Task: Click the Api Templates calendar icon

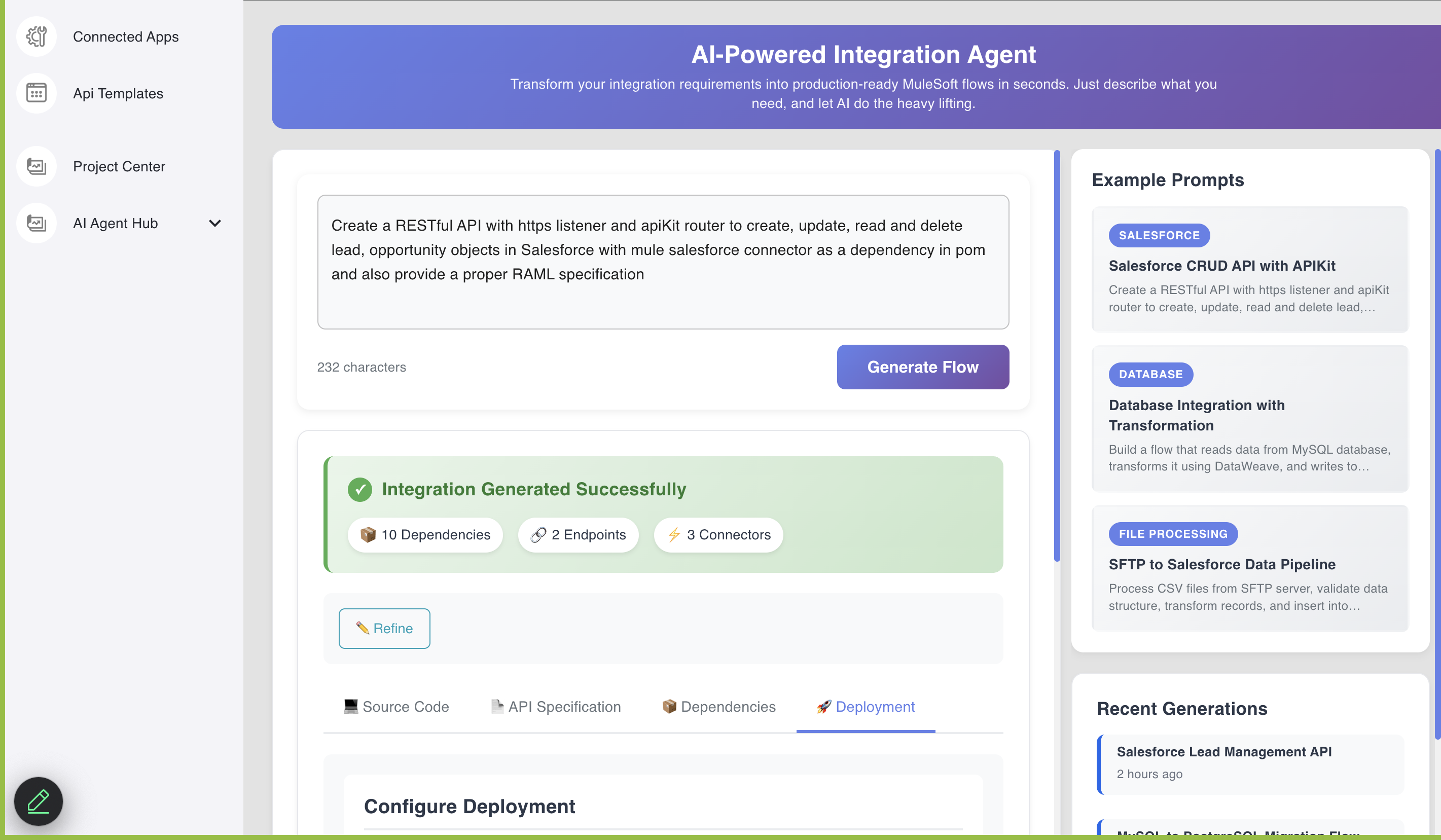Action: 36,93
